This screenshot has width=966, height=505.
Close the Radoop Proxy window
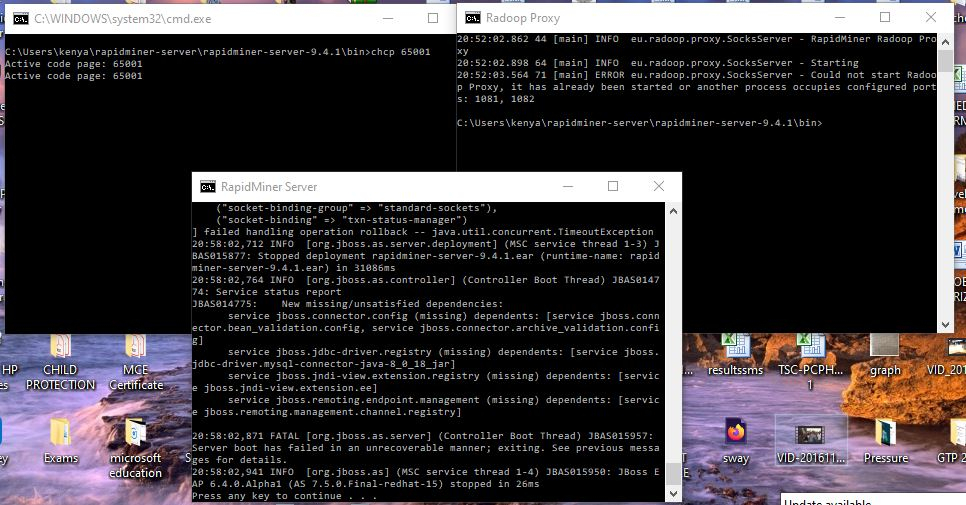pos(931,18)
